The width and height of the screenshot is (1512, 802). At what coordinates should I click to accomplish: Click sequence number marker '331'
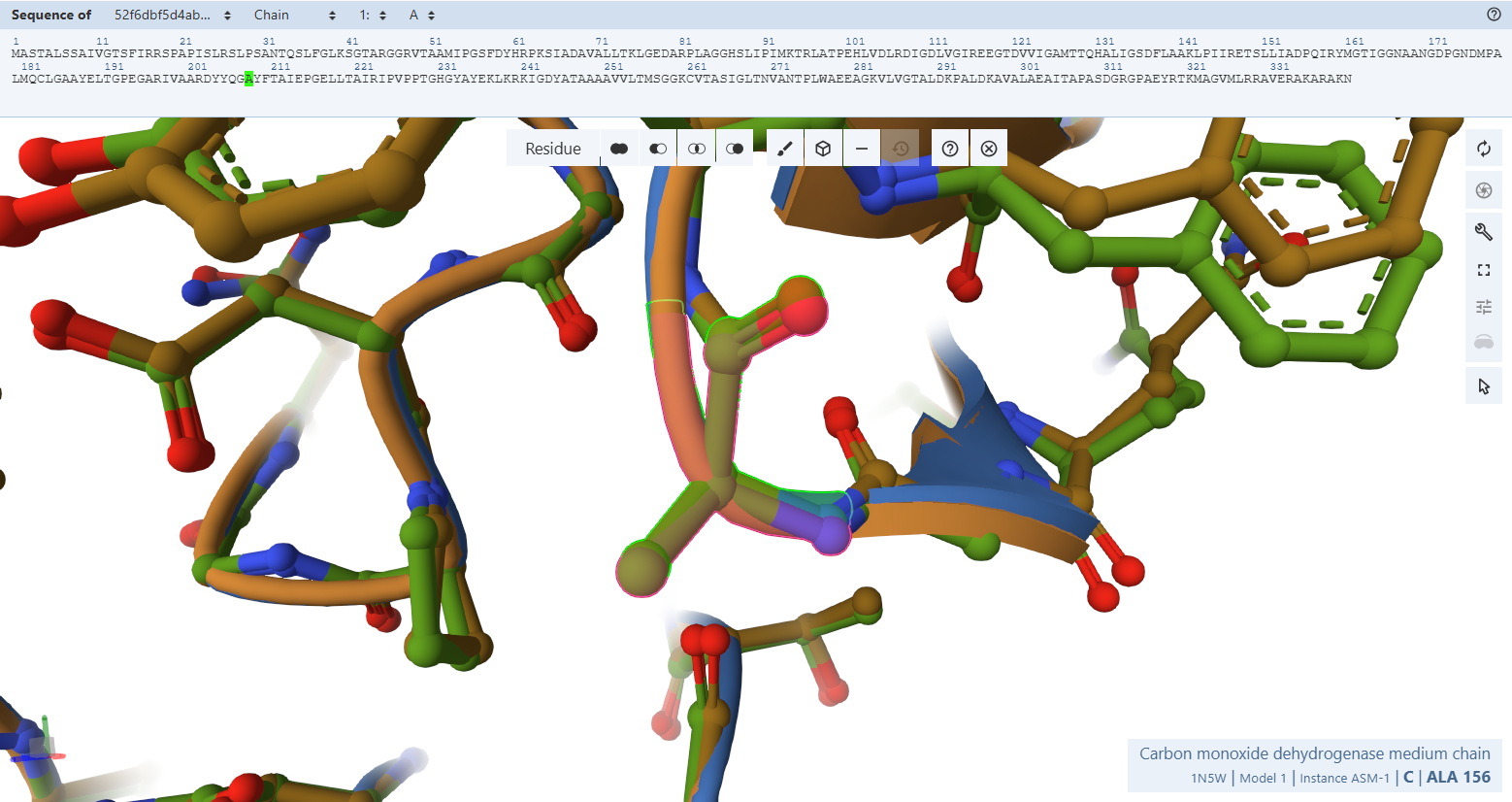(x=1280, y=67)
